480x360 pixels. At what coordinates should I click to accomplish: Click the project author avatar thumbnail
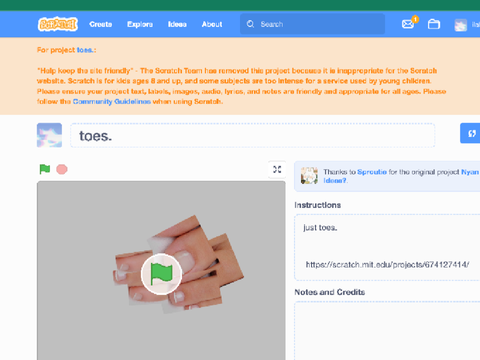point(49,135)
